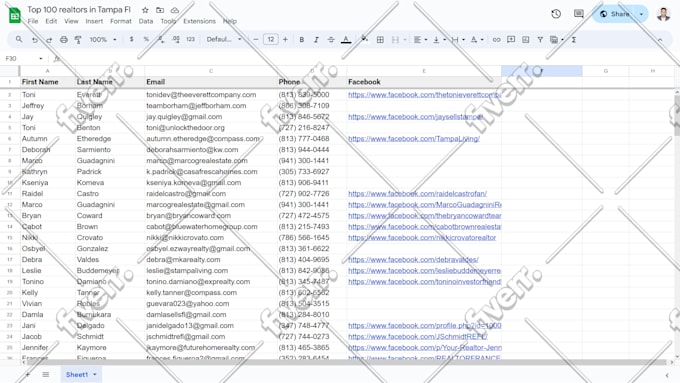Format as currency dollar sign

coord(131,39)
